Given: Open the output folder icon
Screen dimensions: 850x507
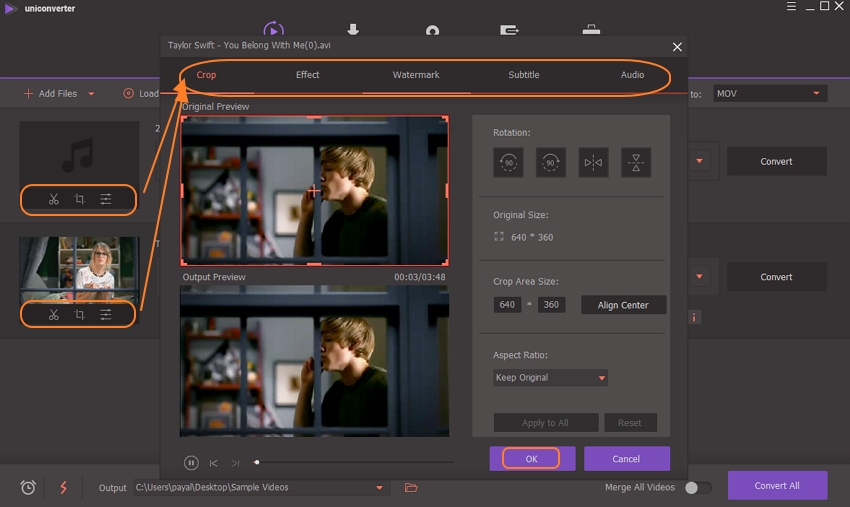Looking at the screenshot, I should pyautogui.click(x=410, y=487).
